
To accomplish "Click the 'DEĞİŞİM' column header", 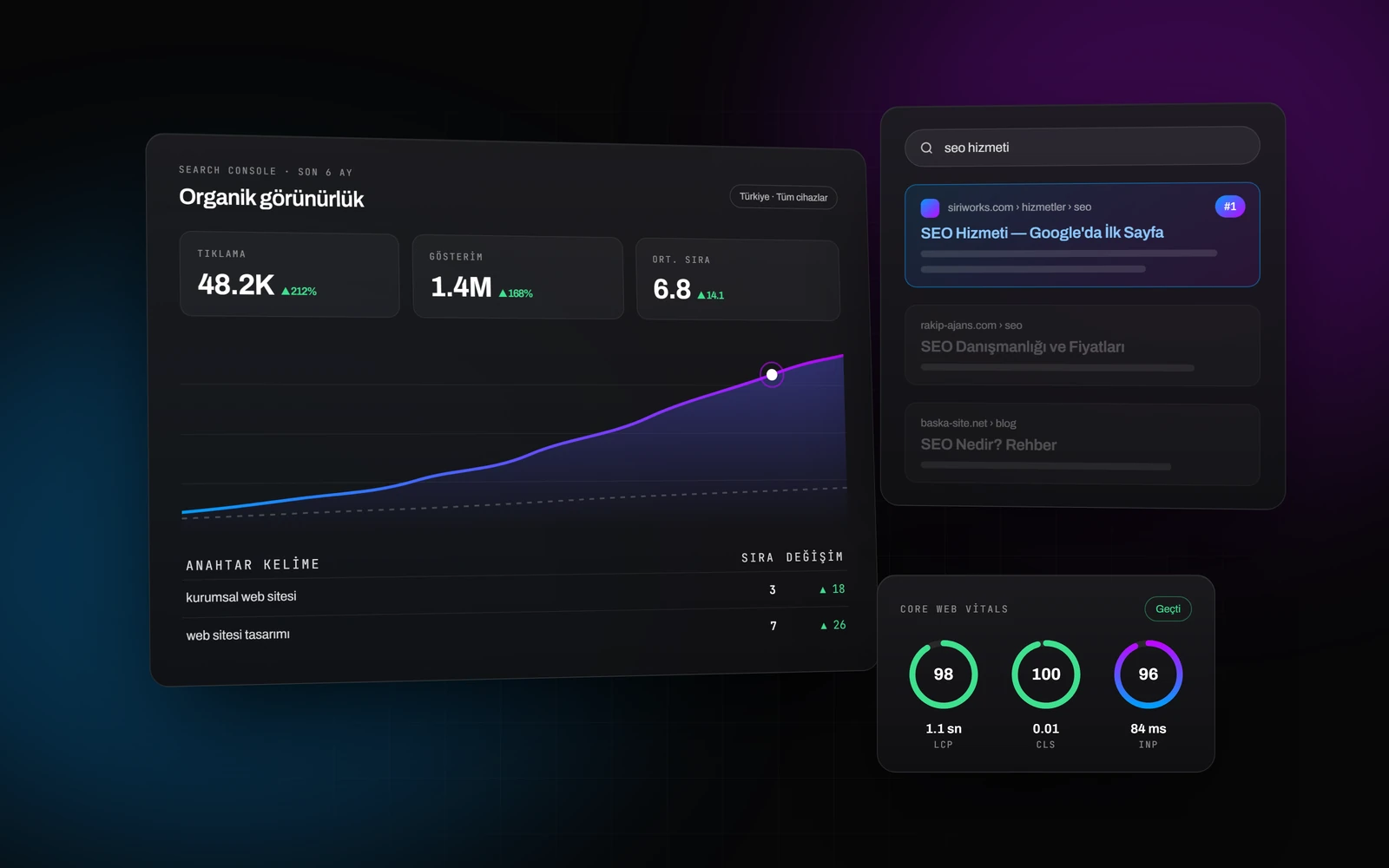I will [814, 556].
